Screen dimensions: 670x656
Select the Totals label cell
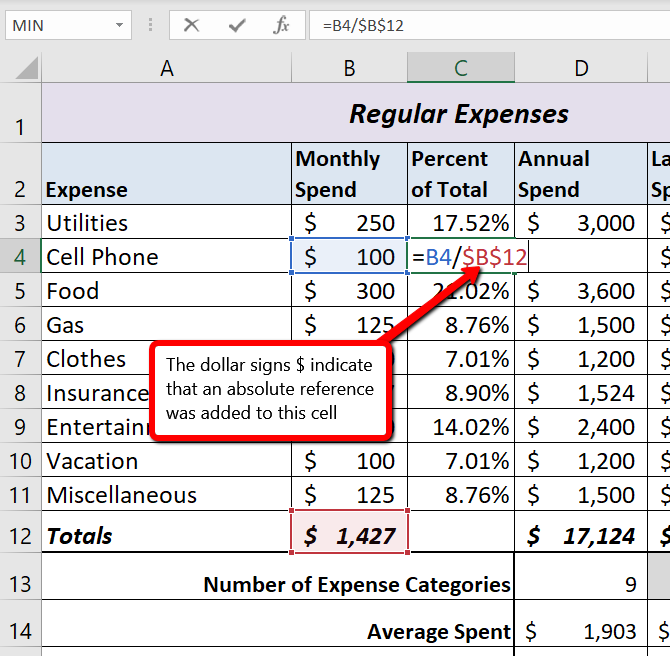pyautogui.click(x=167, y=532)
